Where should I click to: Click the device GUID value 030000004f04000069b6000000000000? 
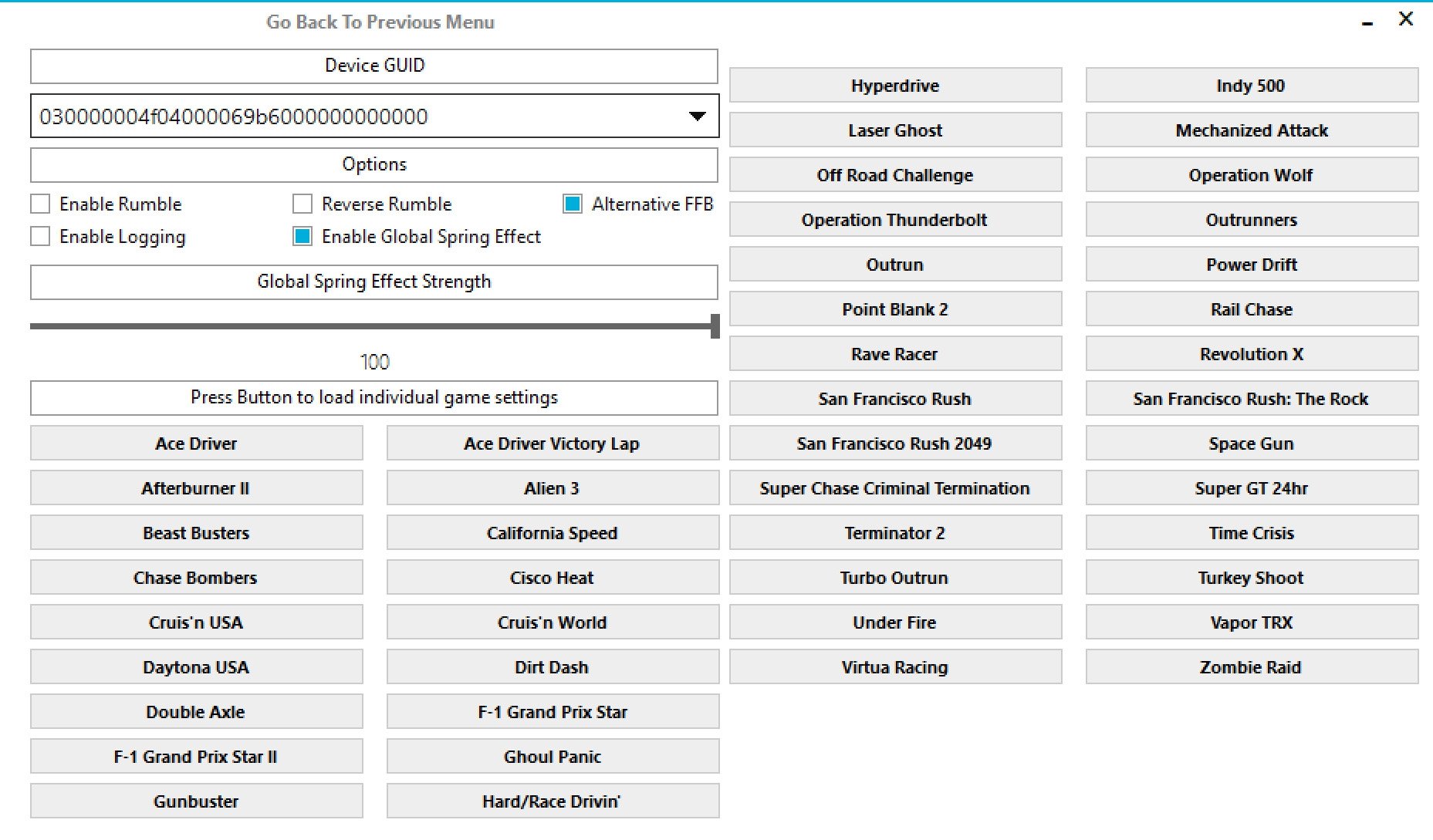pos(234,116)
